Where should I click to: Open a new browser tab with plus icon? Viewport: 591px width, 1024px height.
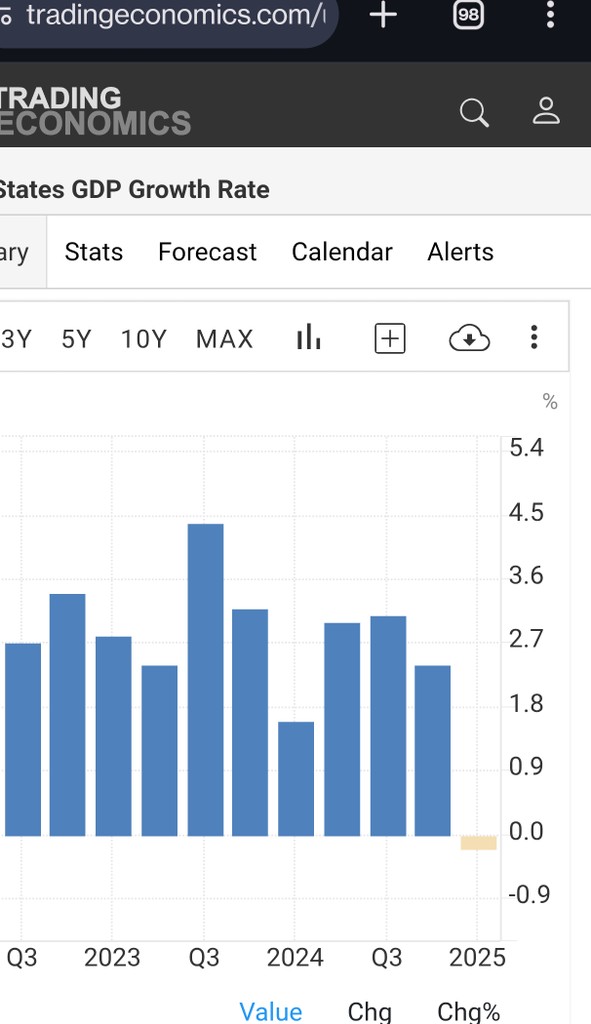tap(383, 14)
